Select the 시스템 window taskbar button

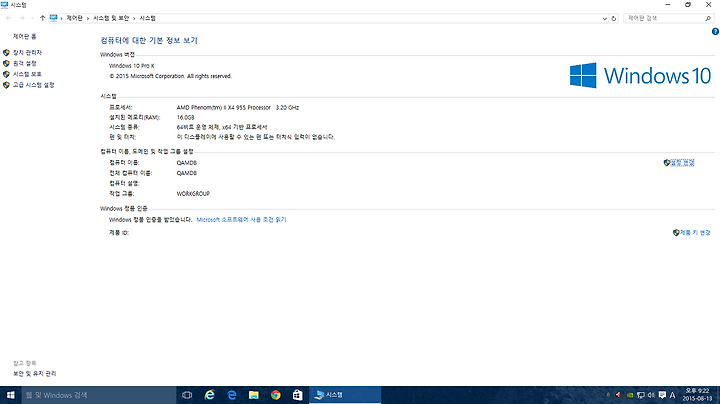click(x=345, y=395)
